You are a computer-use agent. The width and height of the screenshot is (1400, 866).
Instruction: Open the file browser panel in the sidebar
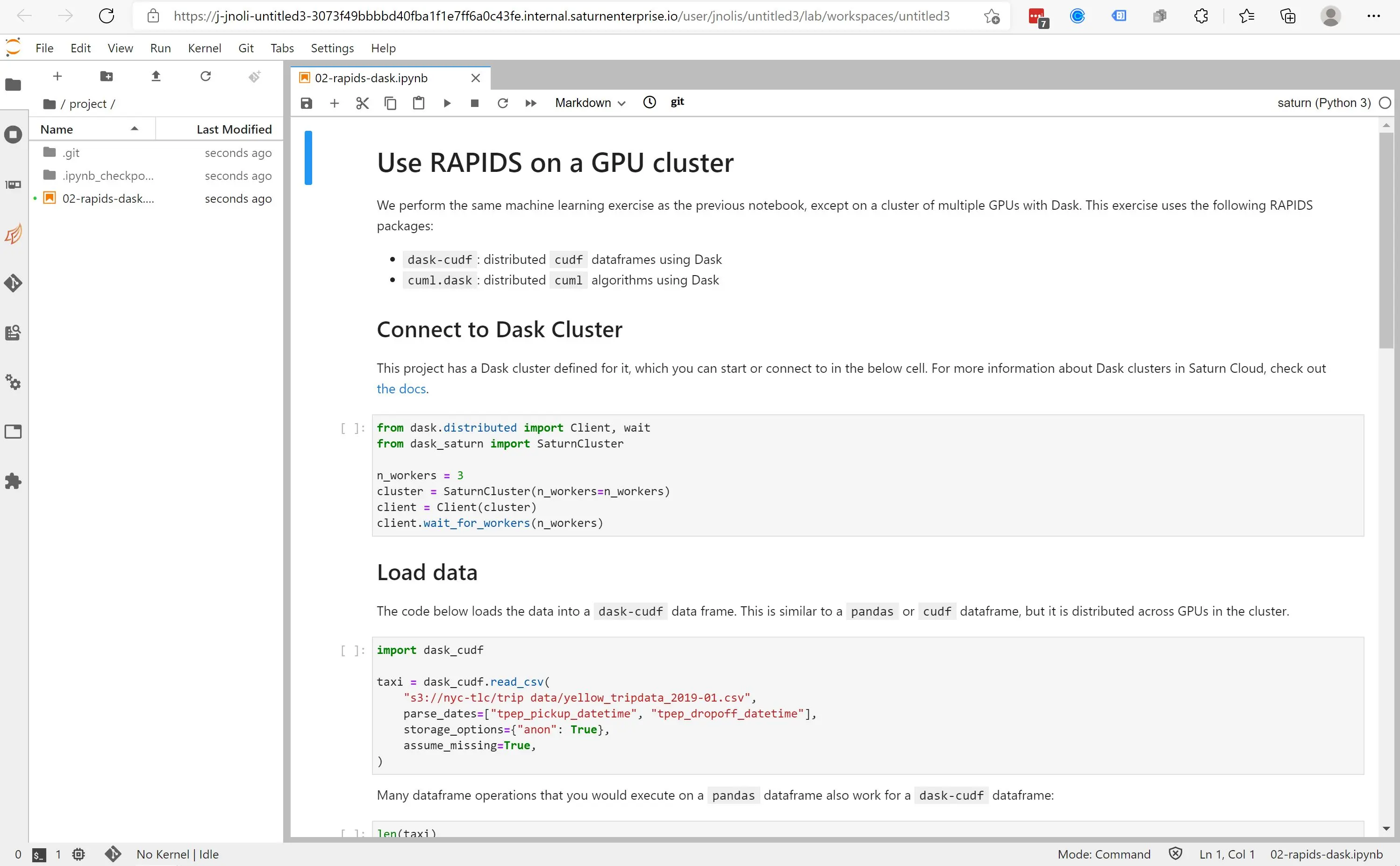[13, 84]
